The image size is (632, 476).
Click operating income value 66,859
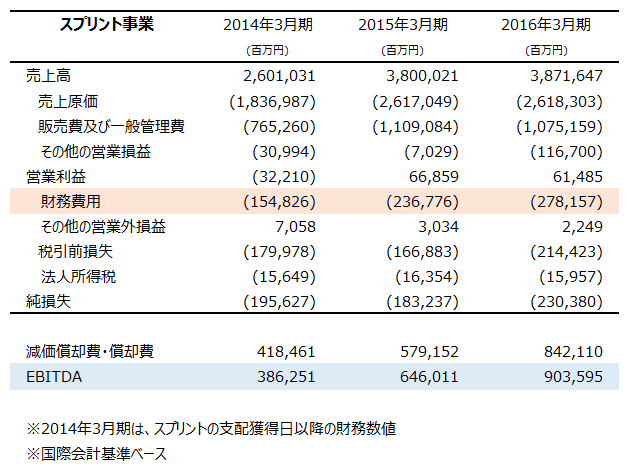[429, 176]
